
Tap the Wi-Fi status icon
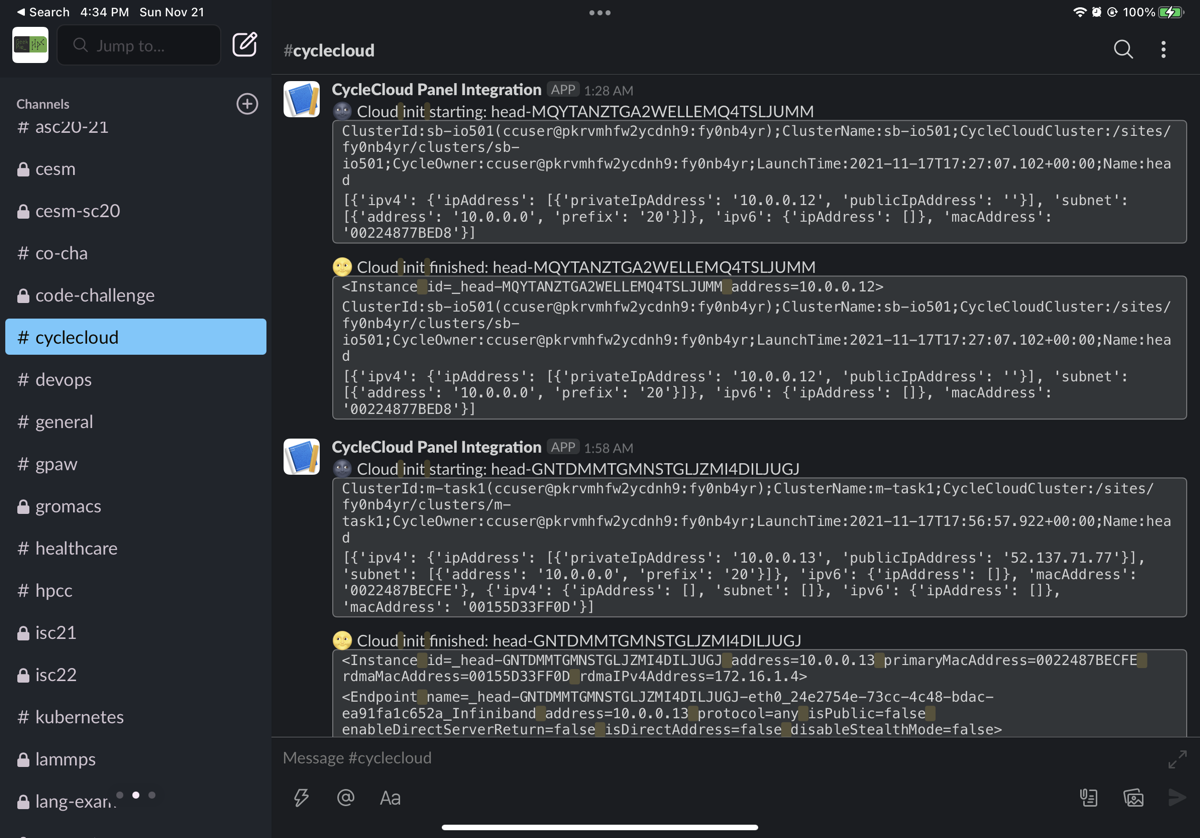point(1079,12)
